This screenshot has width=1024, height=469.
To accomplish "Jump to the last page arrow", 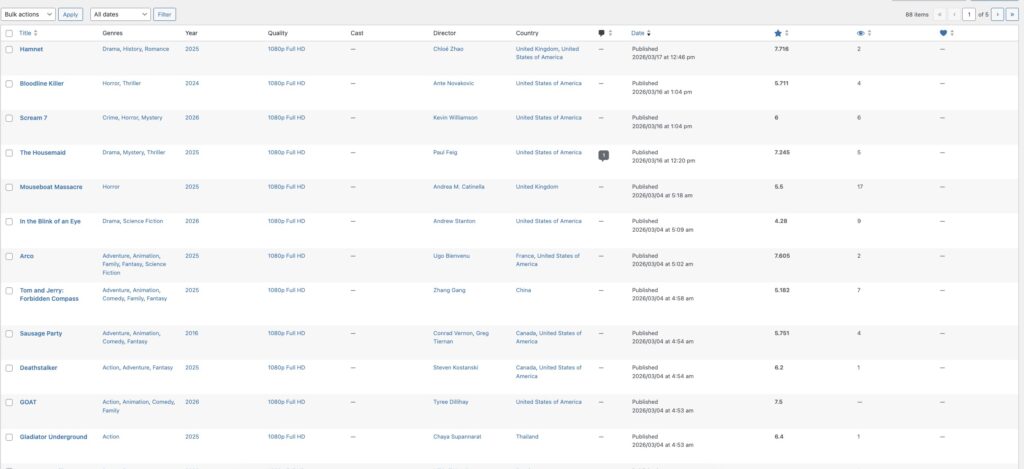I will coord(1012,14).
